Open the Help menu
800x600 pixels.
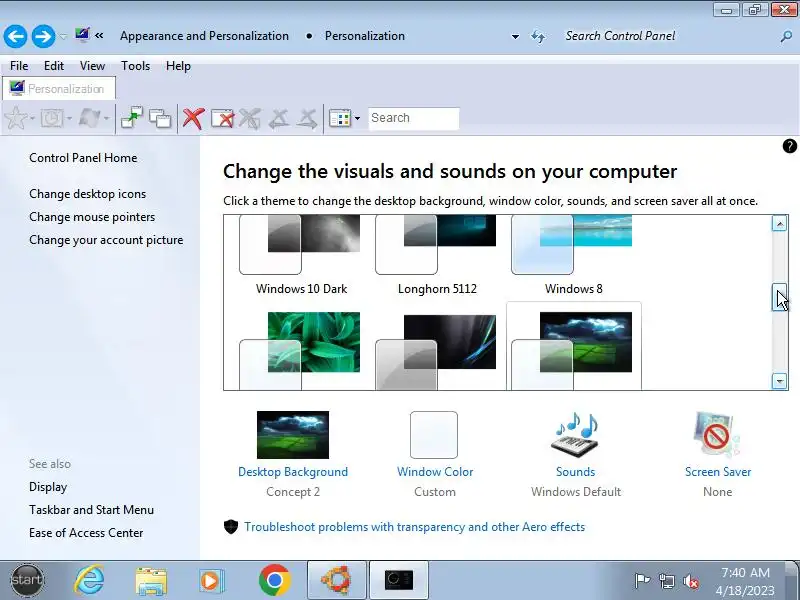coord(178,66)
